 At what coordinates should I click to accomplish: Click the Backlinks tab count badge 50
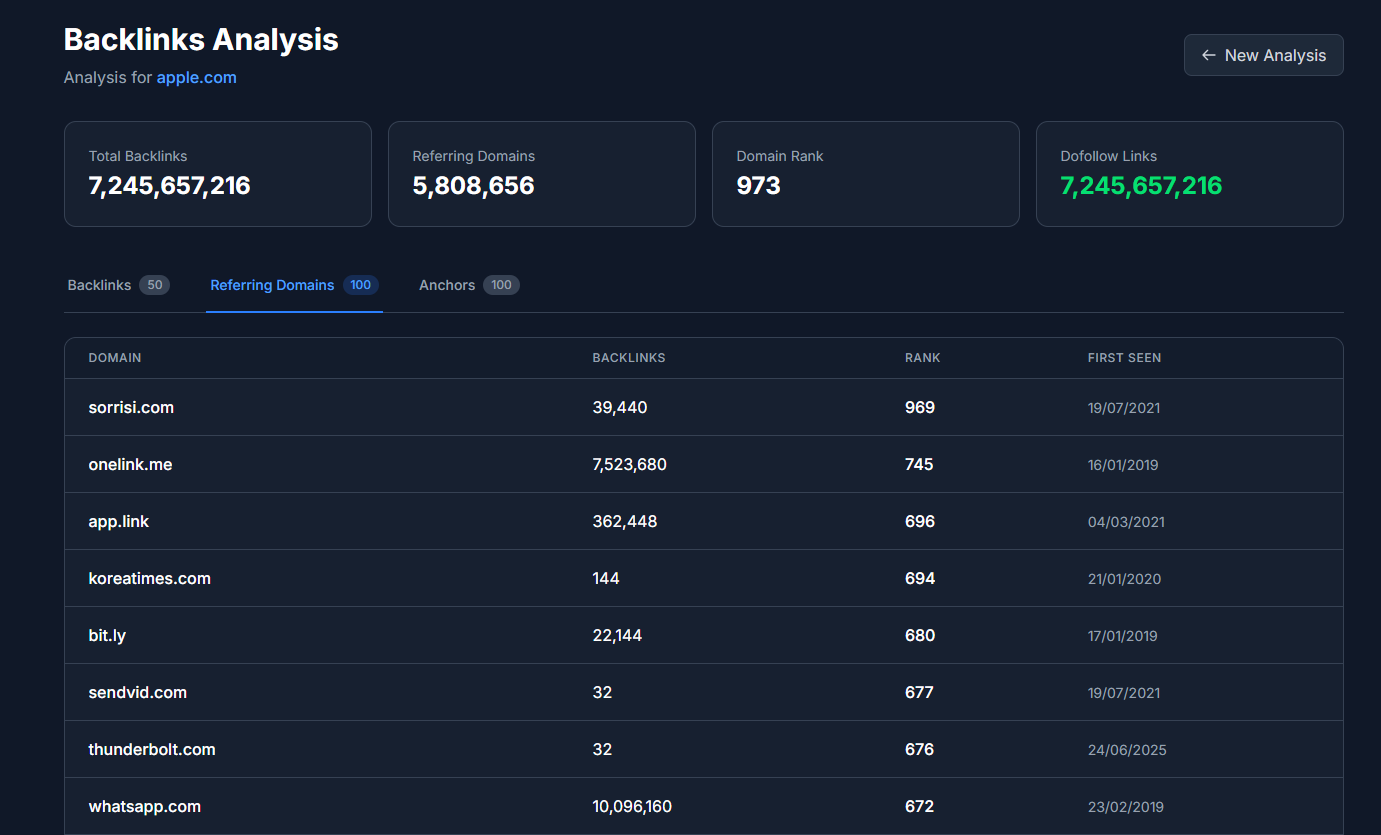(154, 285)
